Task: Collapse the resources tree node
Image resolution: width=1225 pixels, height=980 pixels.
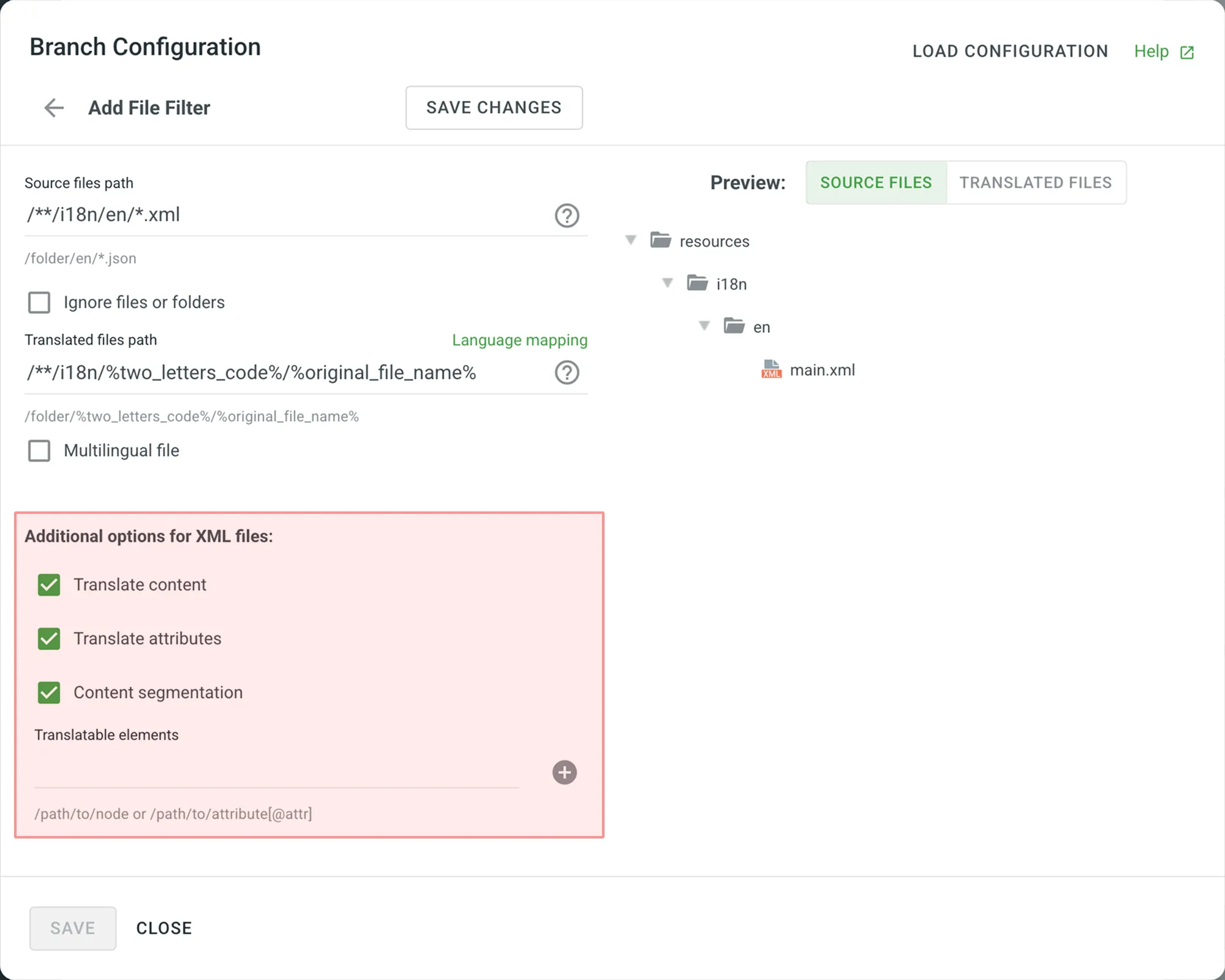Action: pyautogui.click(x=631, y=240)
